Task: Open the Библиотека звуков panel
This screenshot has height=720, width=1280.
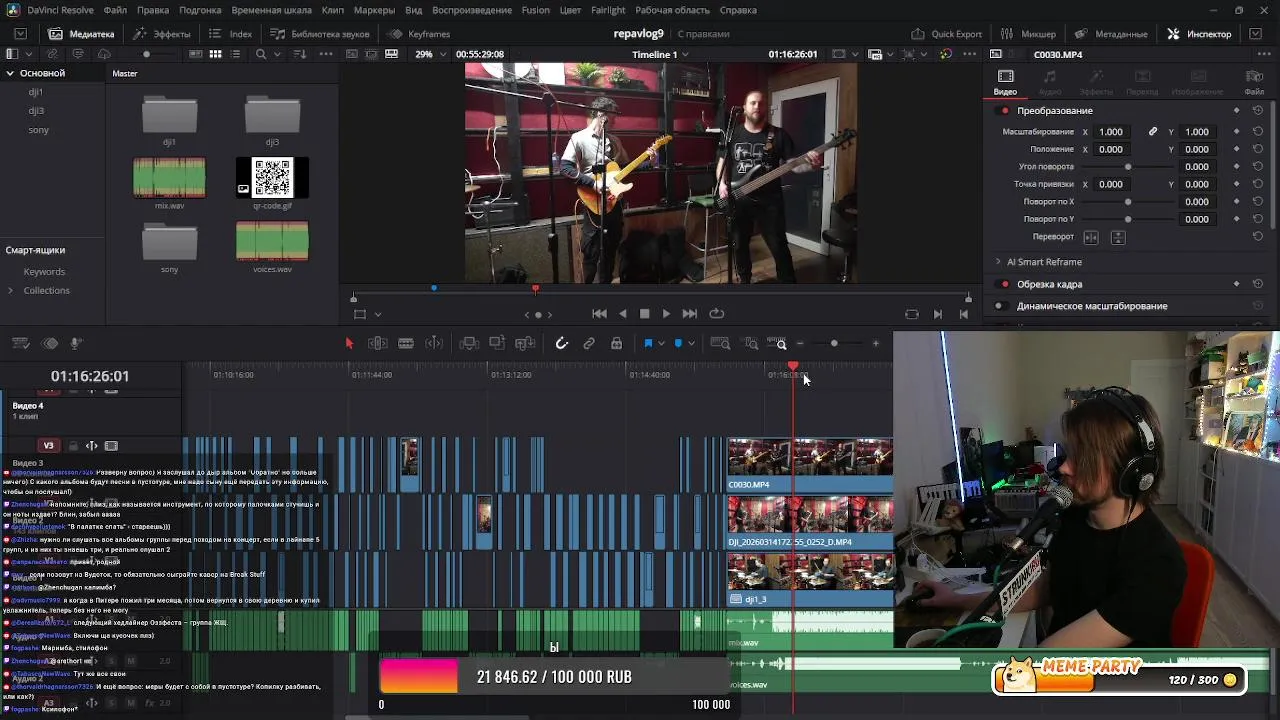Action: point(320,34)
